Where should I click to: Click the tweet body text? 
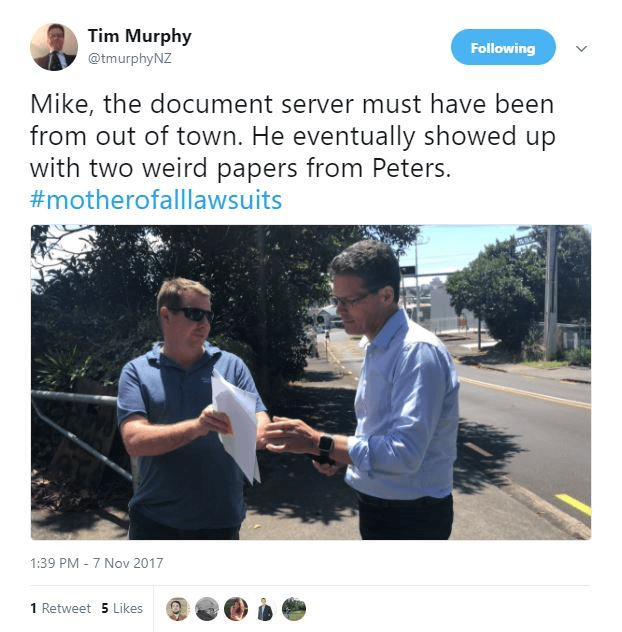293,136
